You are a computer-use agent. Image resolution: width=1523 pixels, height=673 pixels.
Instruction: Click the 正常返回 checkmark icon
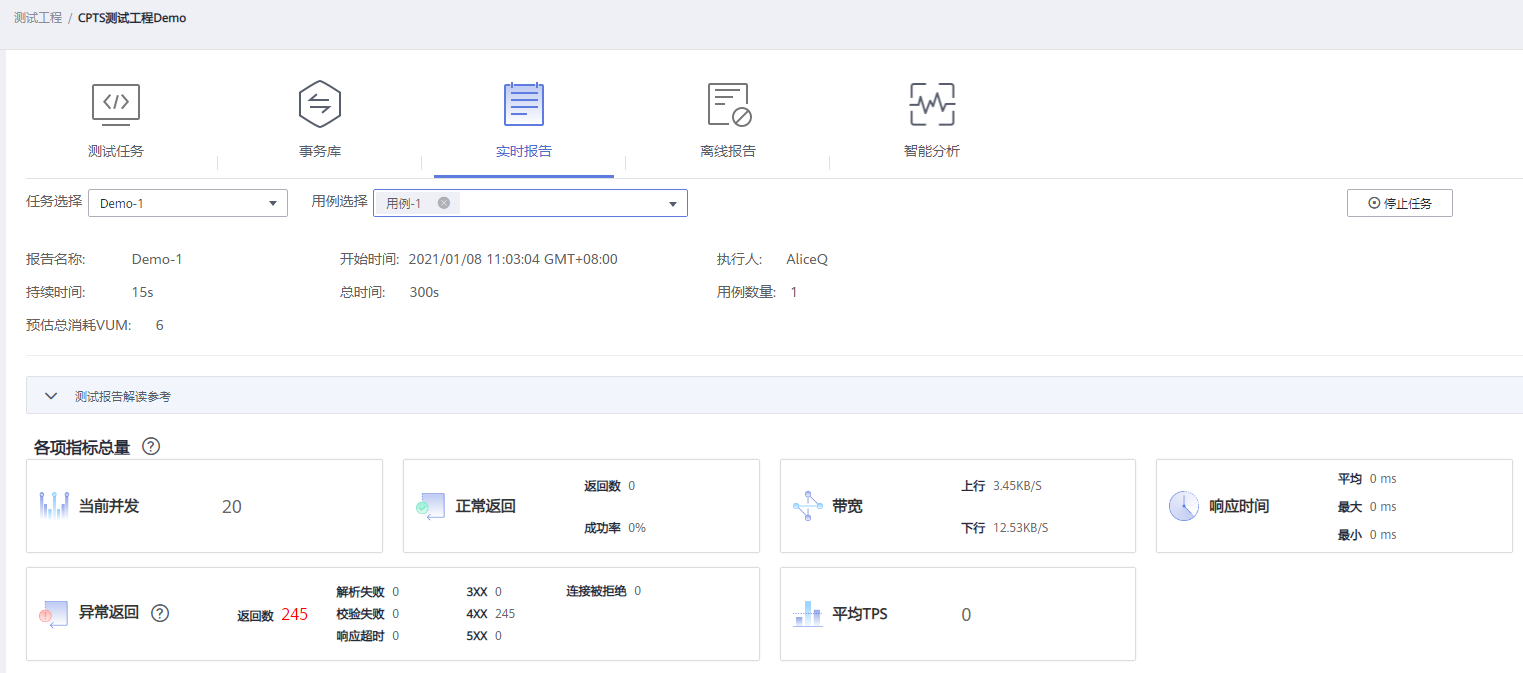click(430, 506)
